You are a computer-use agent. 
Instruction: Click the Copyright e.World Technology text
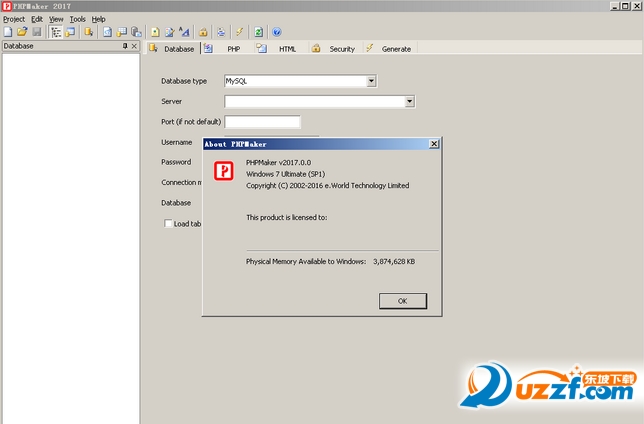tap(328, 186)
